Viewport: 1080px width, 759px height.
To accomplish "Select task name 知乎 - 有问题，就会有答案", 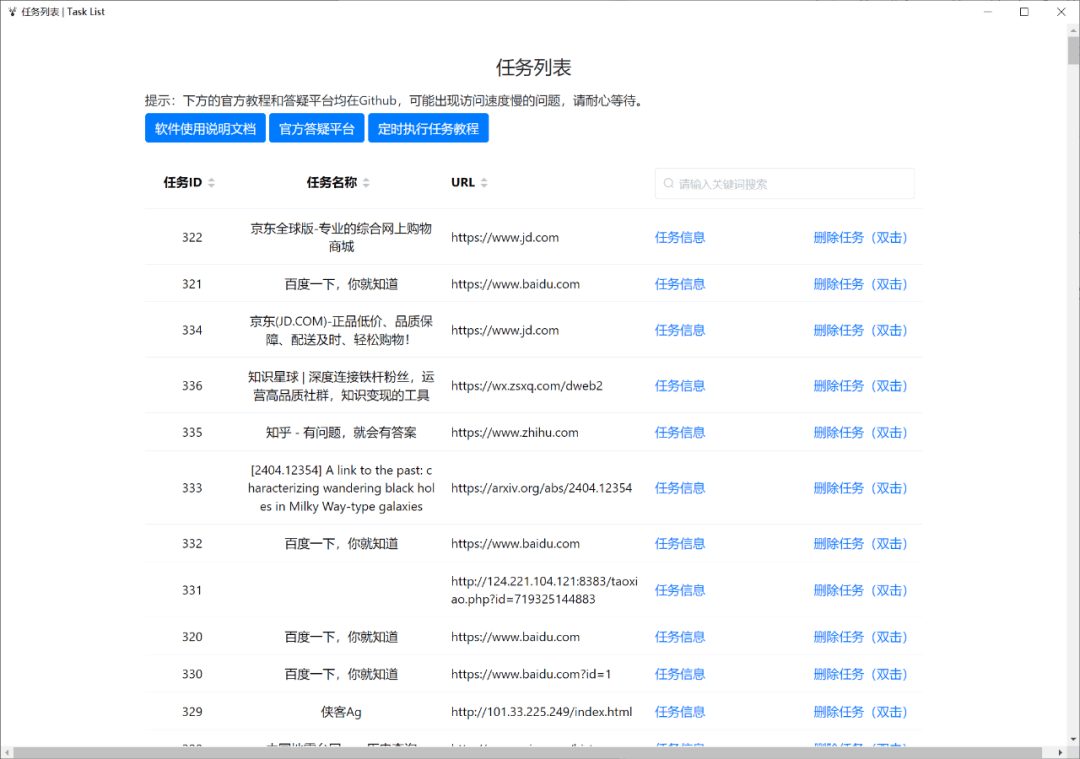I will coord(341,433).
